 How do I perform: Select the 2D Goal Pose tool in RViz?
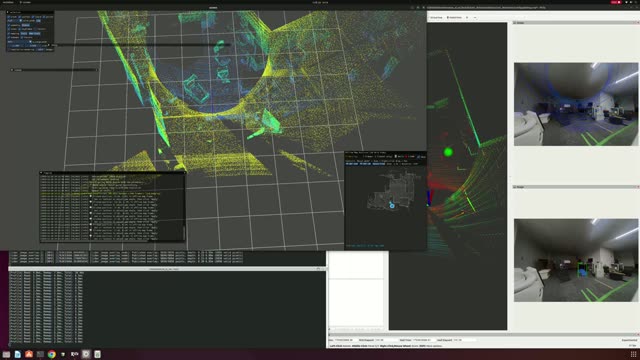click(436, 18)
